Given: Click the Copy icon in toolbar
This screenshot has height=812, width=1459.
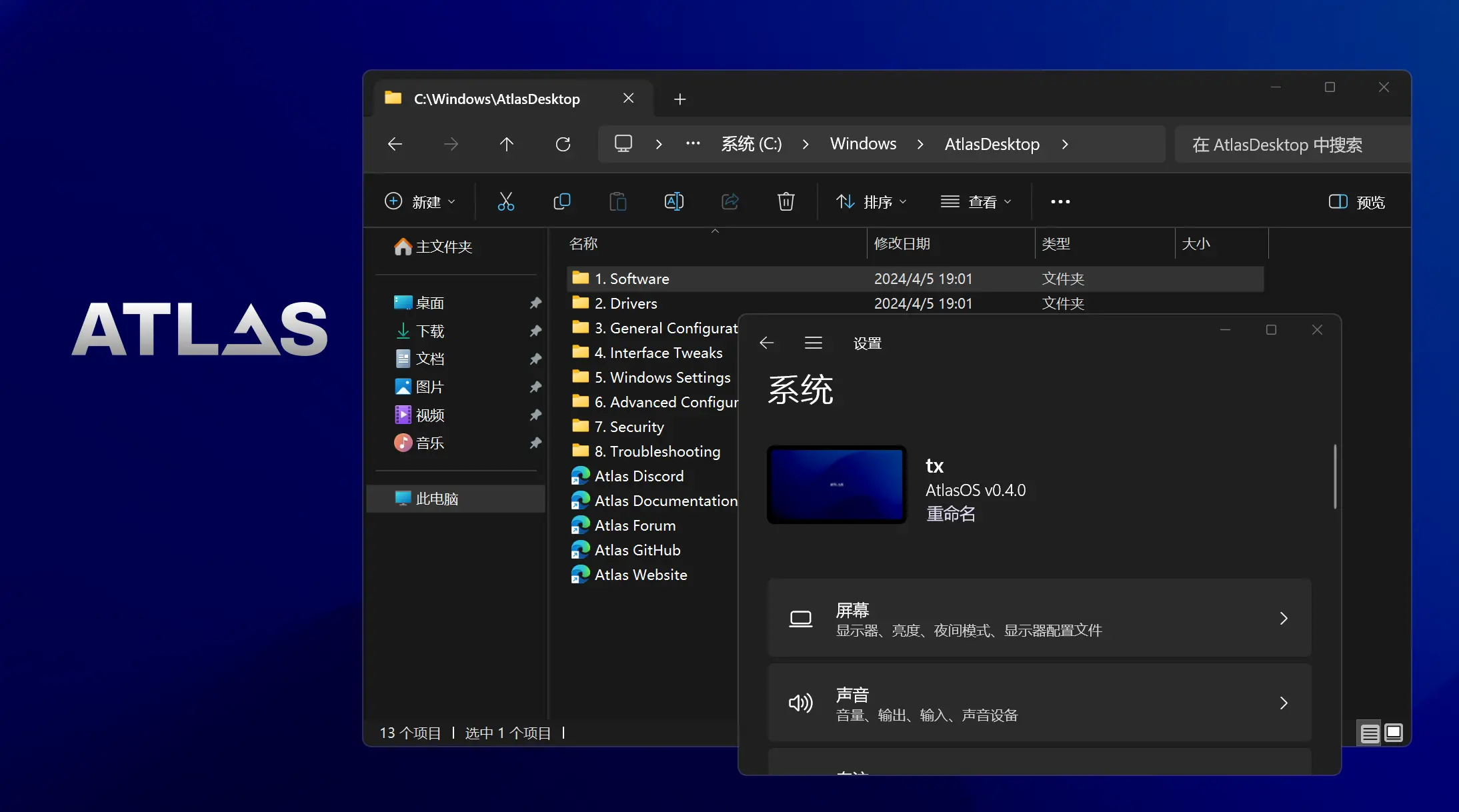Looking at the screenshot, I should click(562, 201).
